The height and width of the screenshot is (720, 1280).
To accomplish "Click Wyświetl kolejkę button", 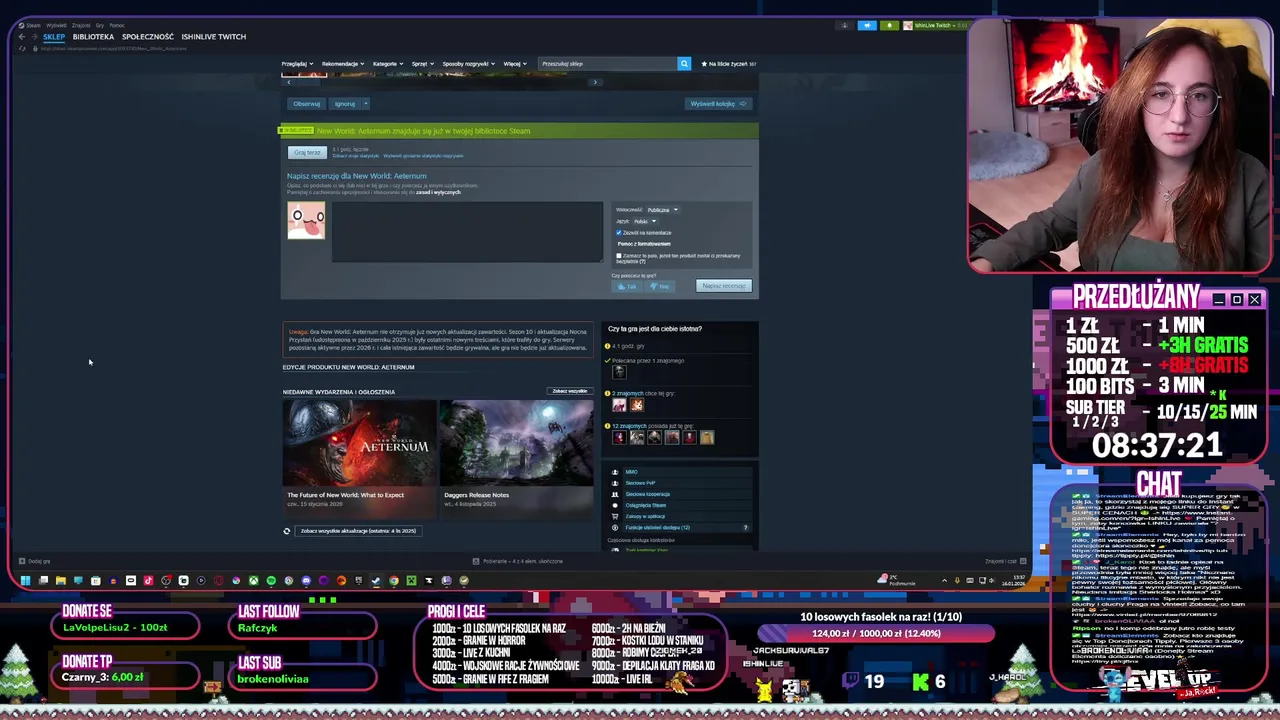I will click(x=718, y=104).
